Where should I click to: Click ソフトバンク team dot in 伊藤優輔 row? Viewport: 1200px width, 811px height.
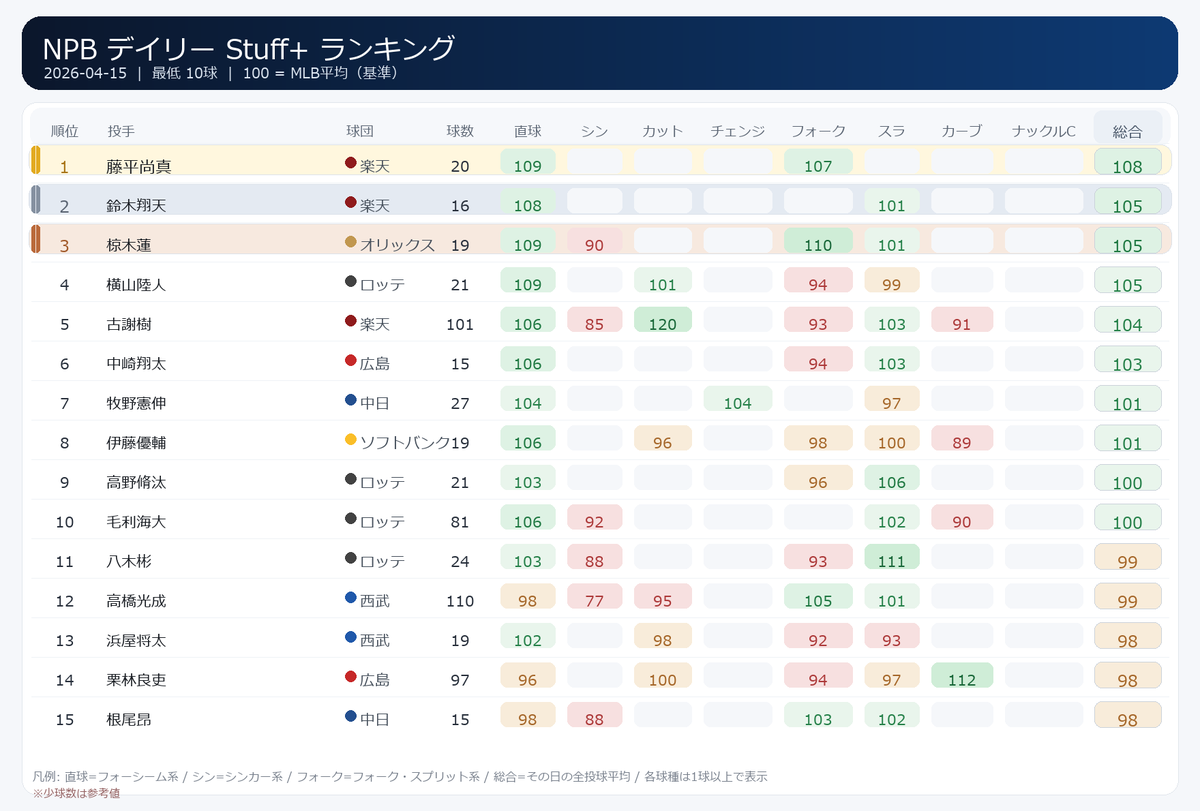pos(351,439)
